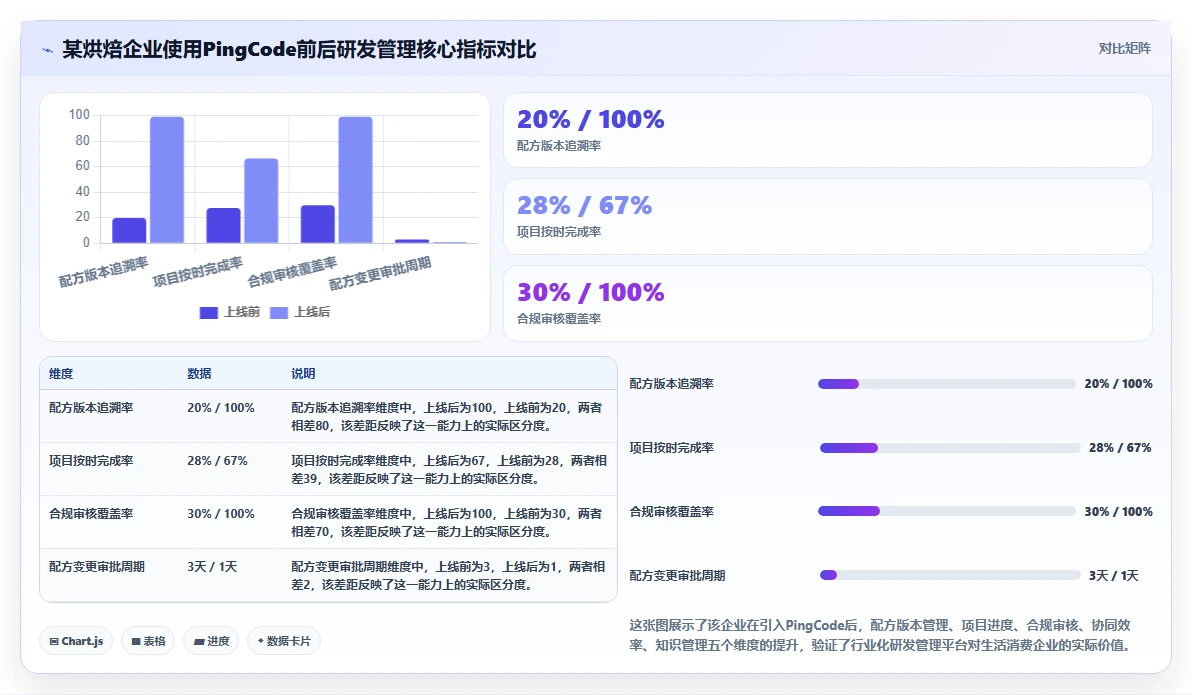Click the 数据卡片 tag chip
The height and width of the screenshot is (695, 1192).
pos(284,641)
